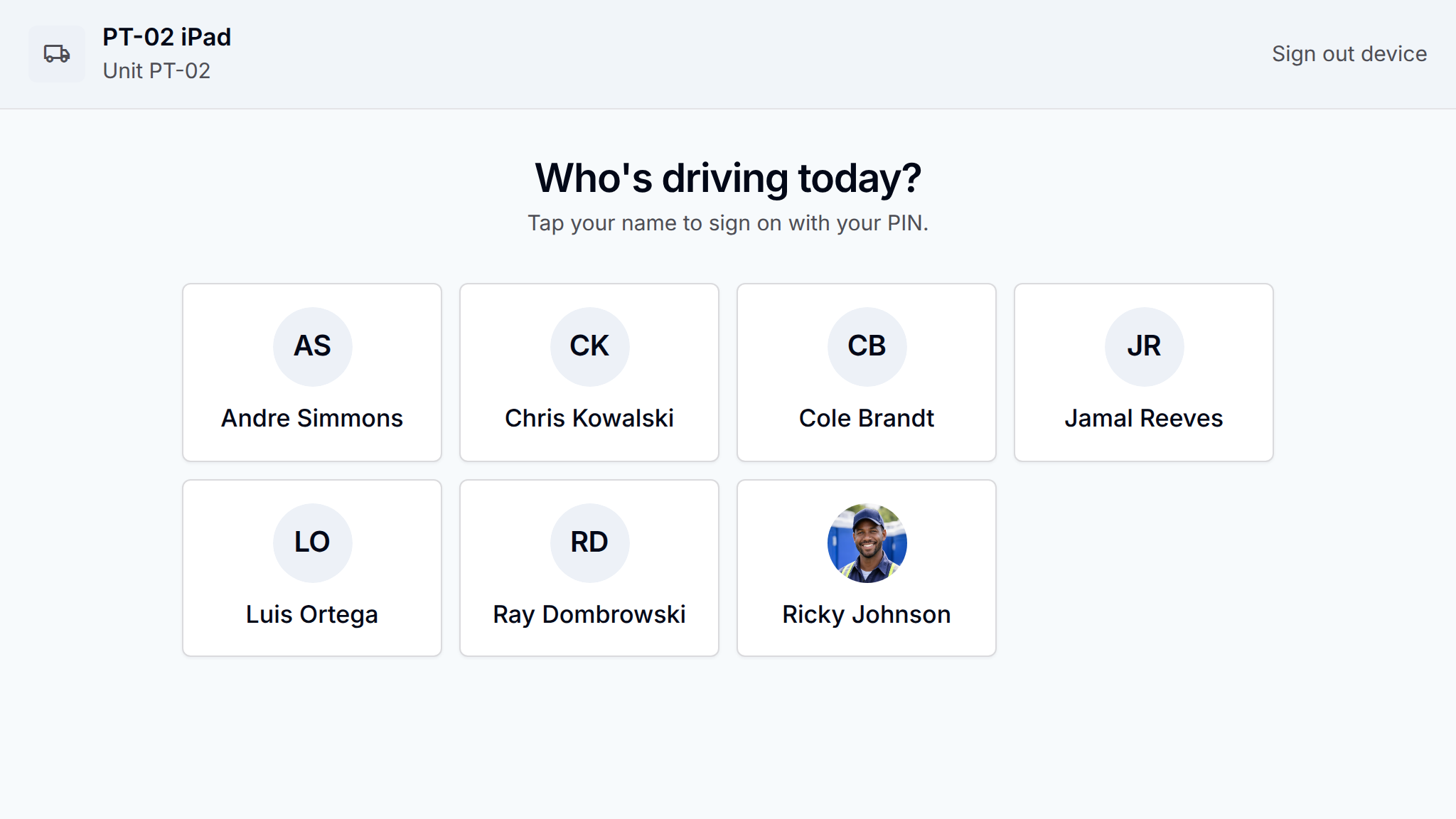Select Andre Simmons name label

pos(312,418)
